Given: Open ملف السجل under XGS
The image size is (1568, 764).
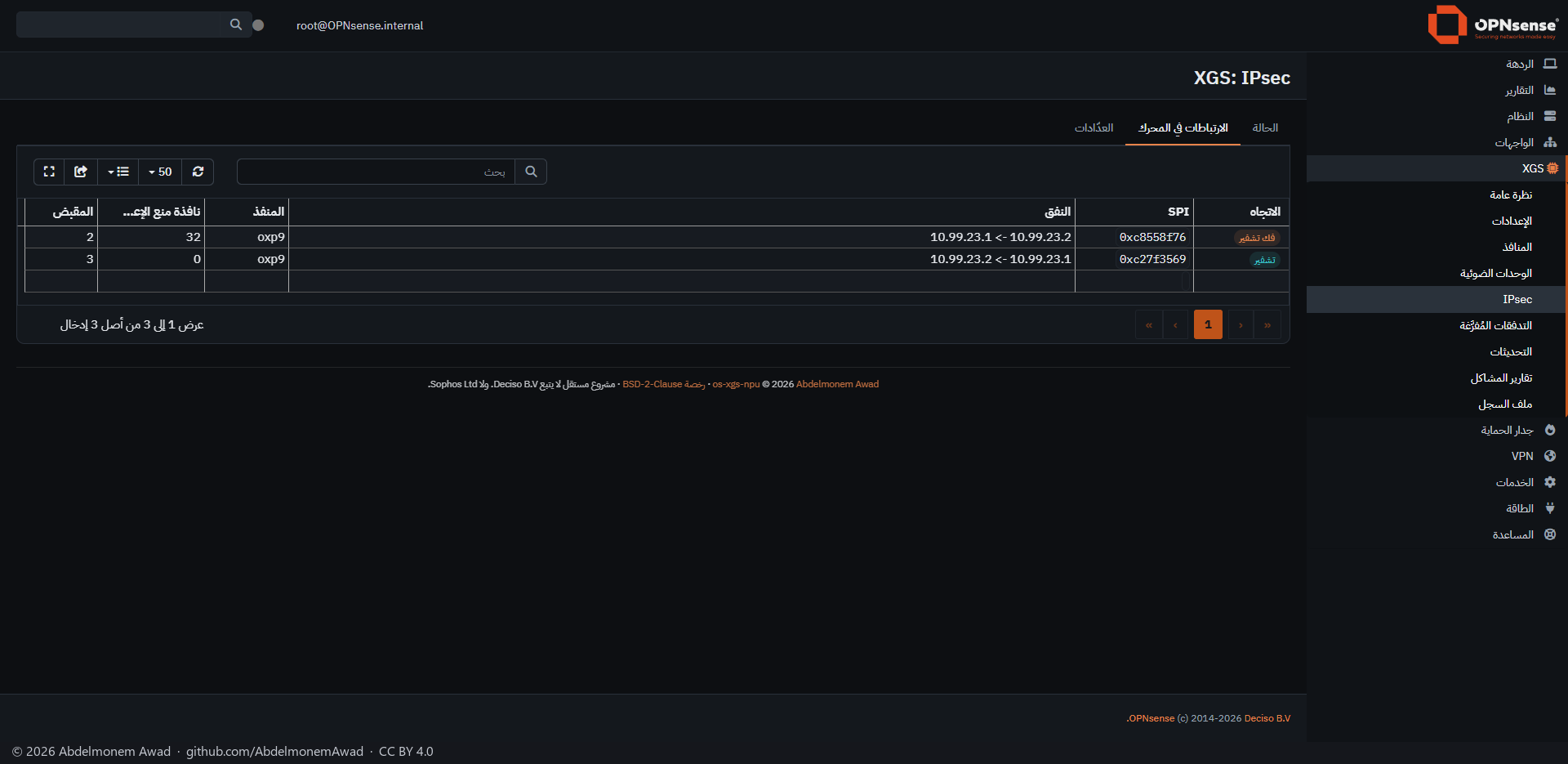Looking at the screenshot, I should (x=1437, y=404).
